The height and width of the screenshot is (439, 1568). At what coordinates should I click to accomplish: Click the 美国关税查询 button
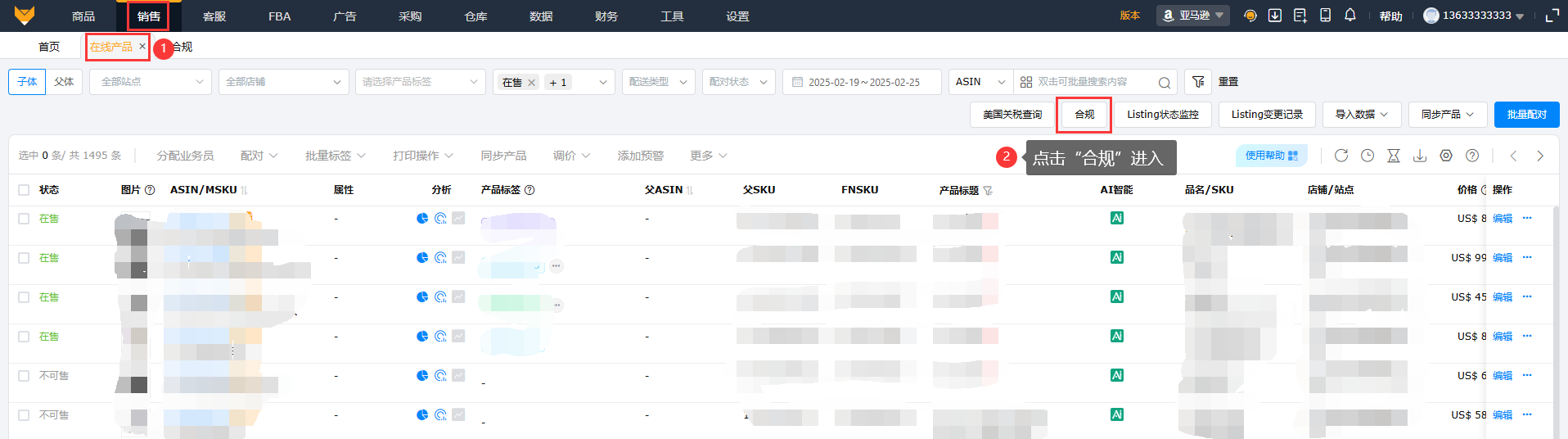1012,115
